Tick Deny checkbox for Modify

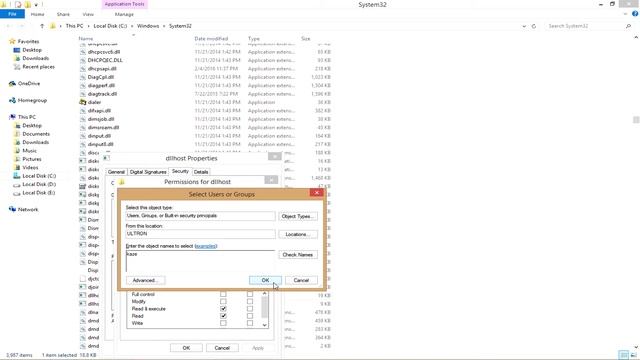point(250,302)
